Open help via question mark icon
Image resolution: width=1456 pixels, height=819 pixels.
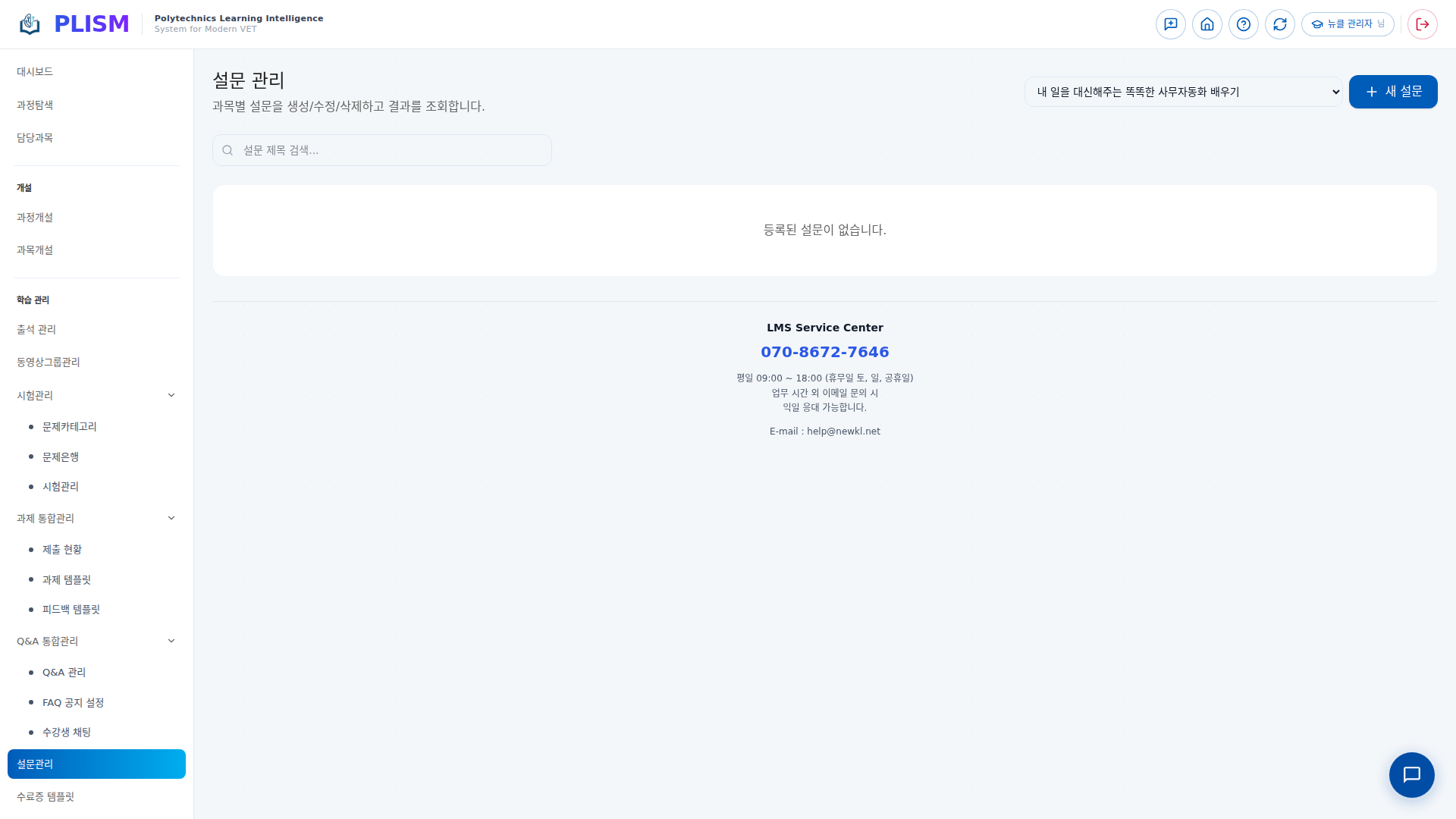(1243, 24)
